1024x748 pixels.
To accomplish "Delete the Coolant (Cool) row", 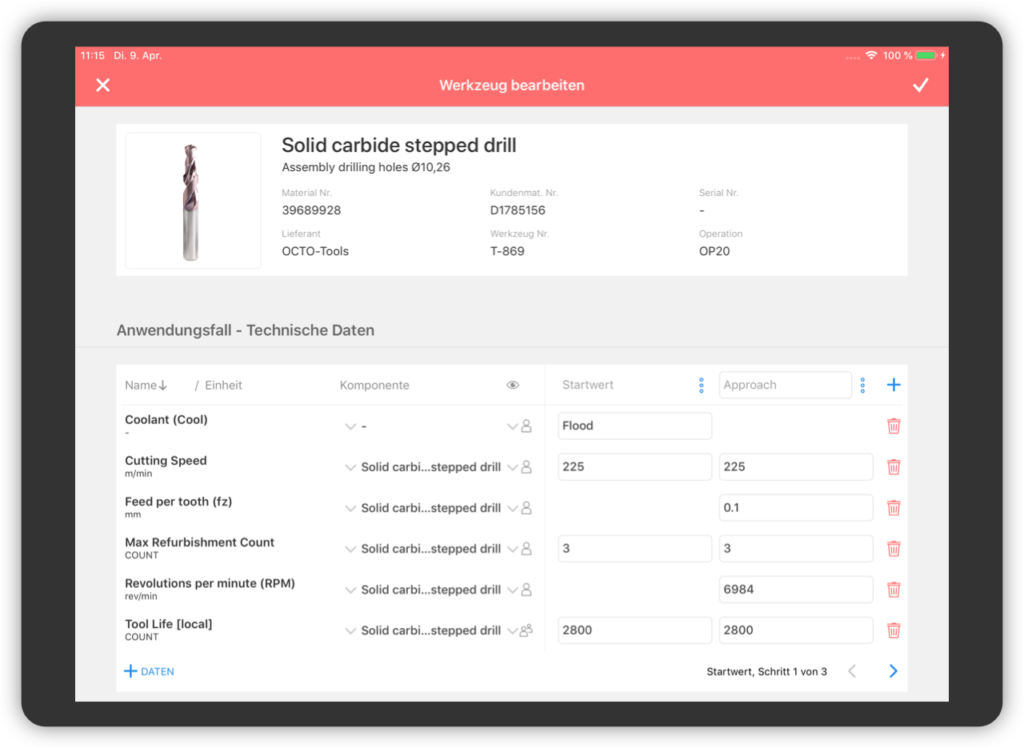I will click(x=893, y=426).
